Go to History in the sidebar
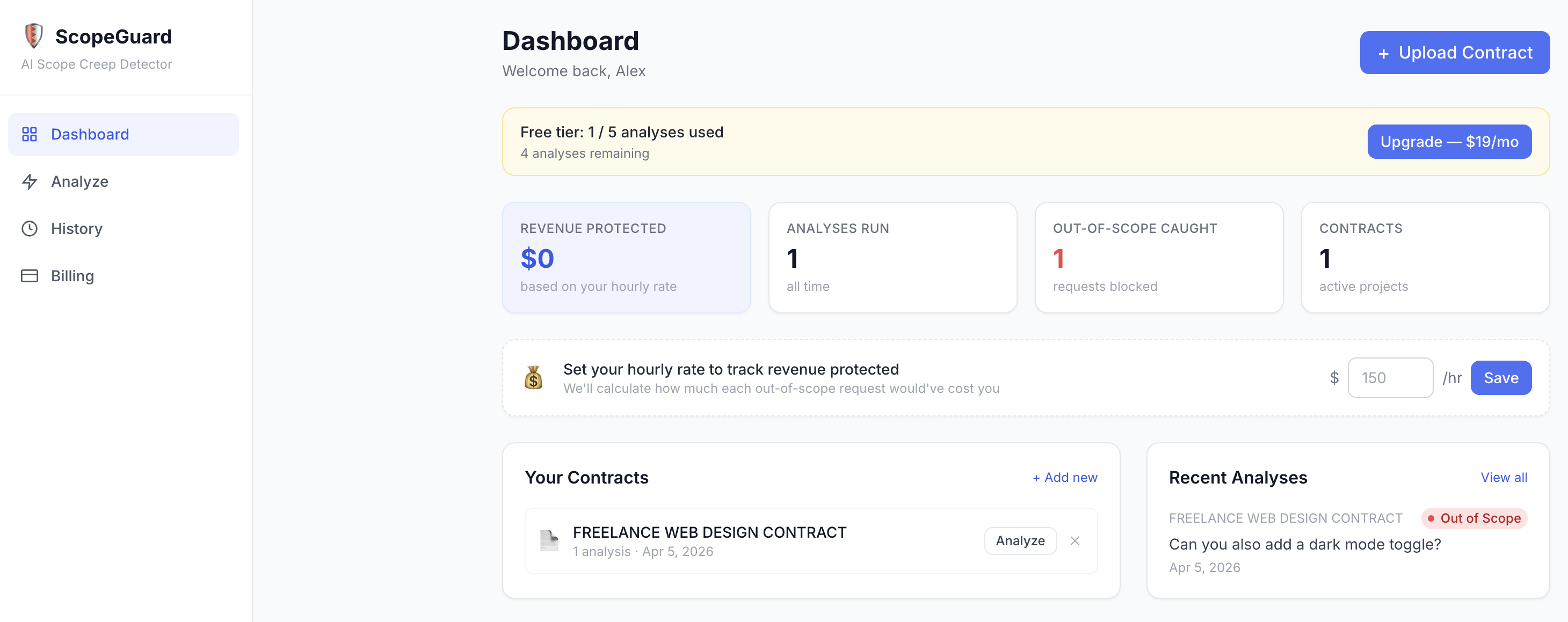The image size is (1568, 622). click(x=77, y=229)
